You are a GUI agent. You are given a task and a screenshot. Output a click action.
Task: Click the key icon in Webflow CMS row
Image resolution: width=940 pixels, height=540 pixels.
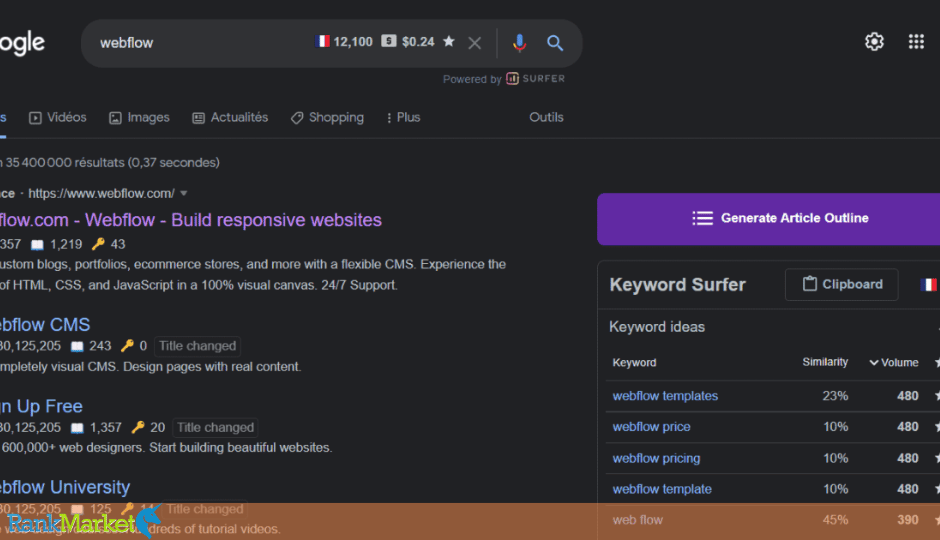tap(127, 346)
